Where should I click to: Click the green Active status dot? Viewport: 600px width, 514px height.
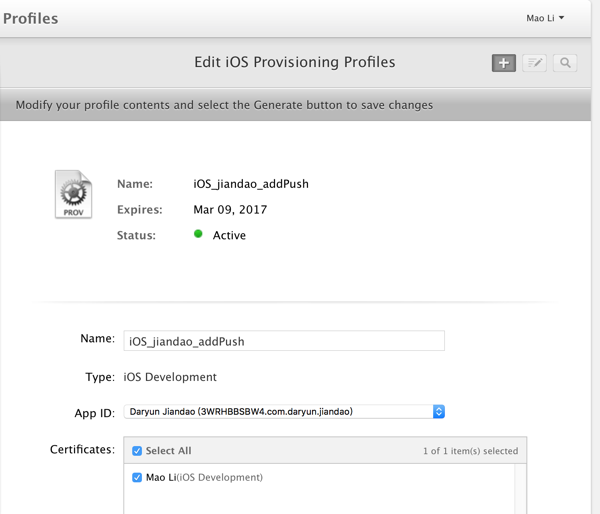198,235
